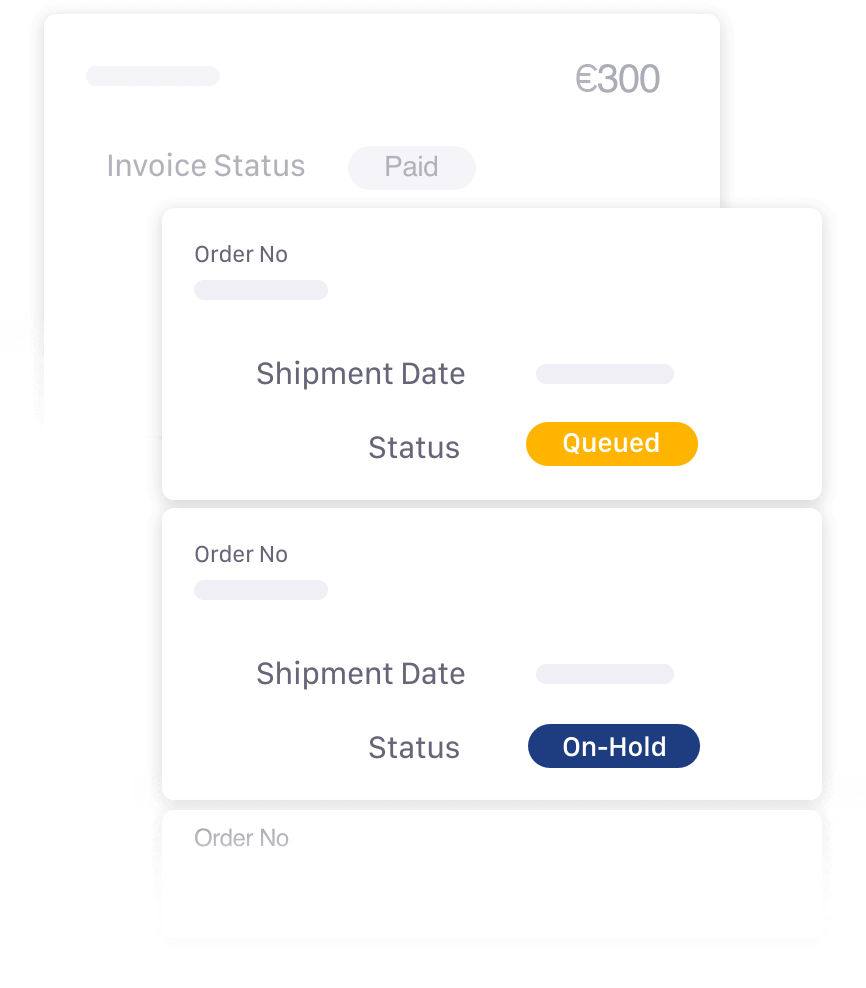Click Shipment Date label in the On-Hold card
This screenshot has width=866, height=988.
360,674
